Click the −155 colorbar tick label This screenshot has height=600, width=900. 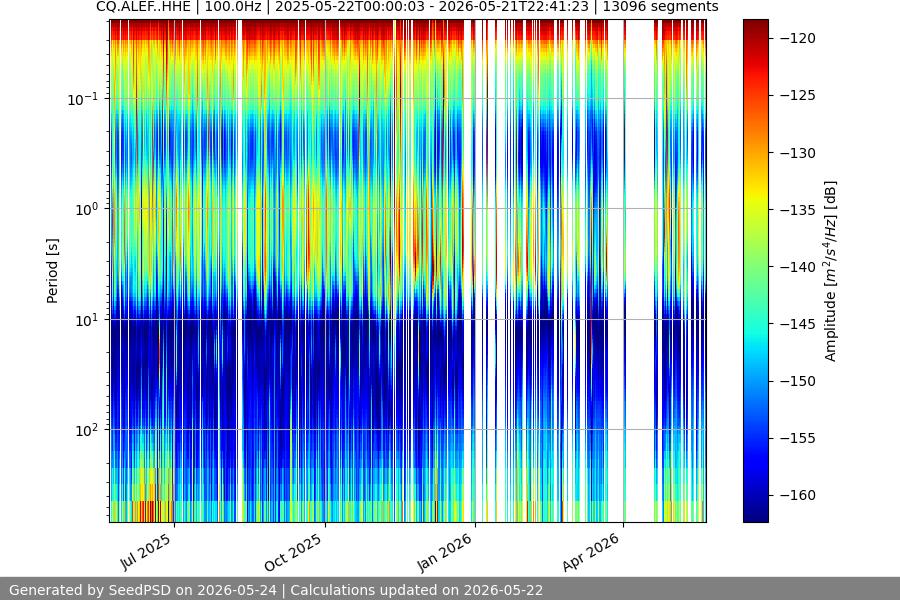[798, 438]
